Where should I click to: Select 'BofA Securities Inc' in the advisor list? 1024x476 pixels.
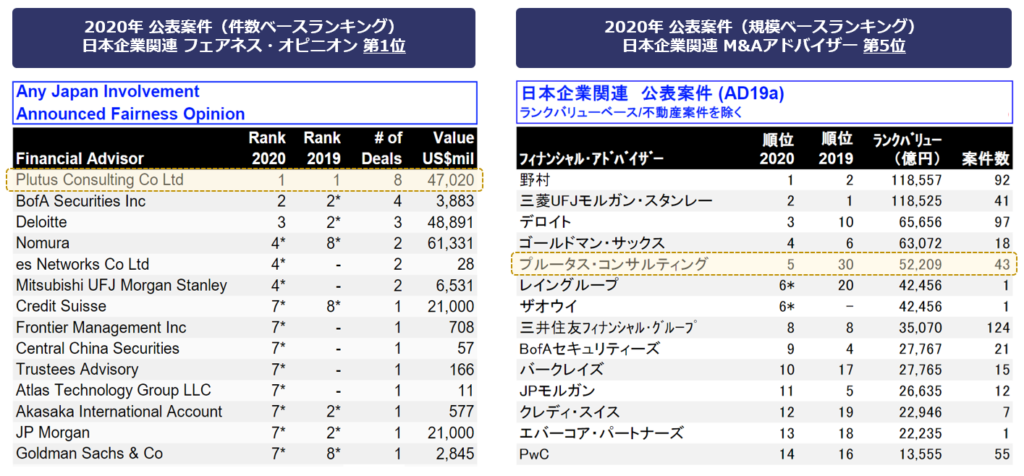pos(80,201)
